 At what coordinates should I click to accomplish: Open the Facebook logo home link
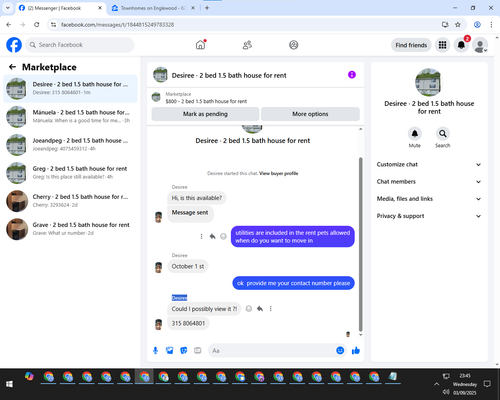[14, 45]
